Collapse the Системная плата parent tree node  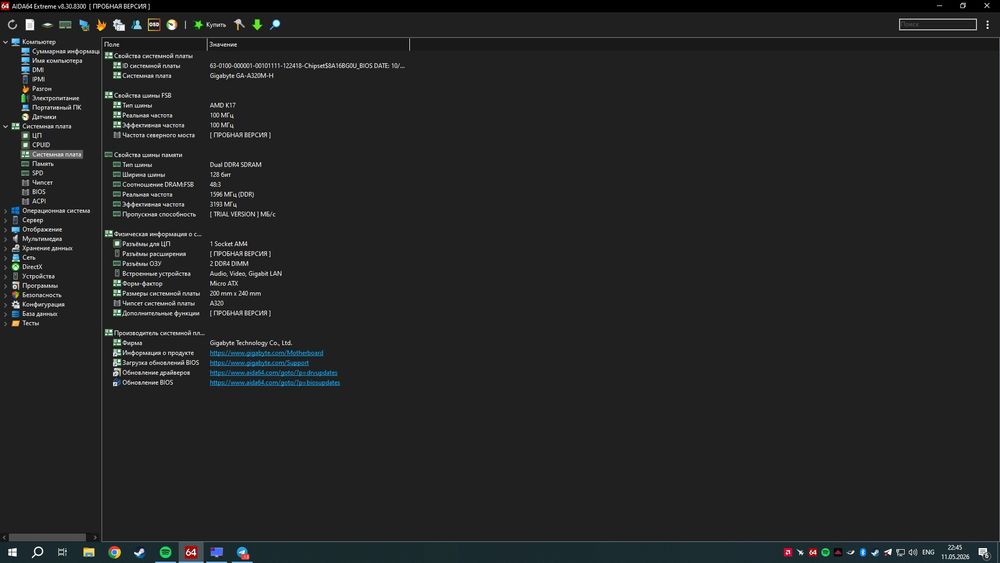pyautogui.click(x=6, y=126)
